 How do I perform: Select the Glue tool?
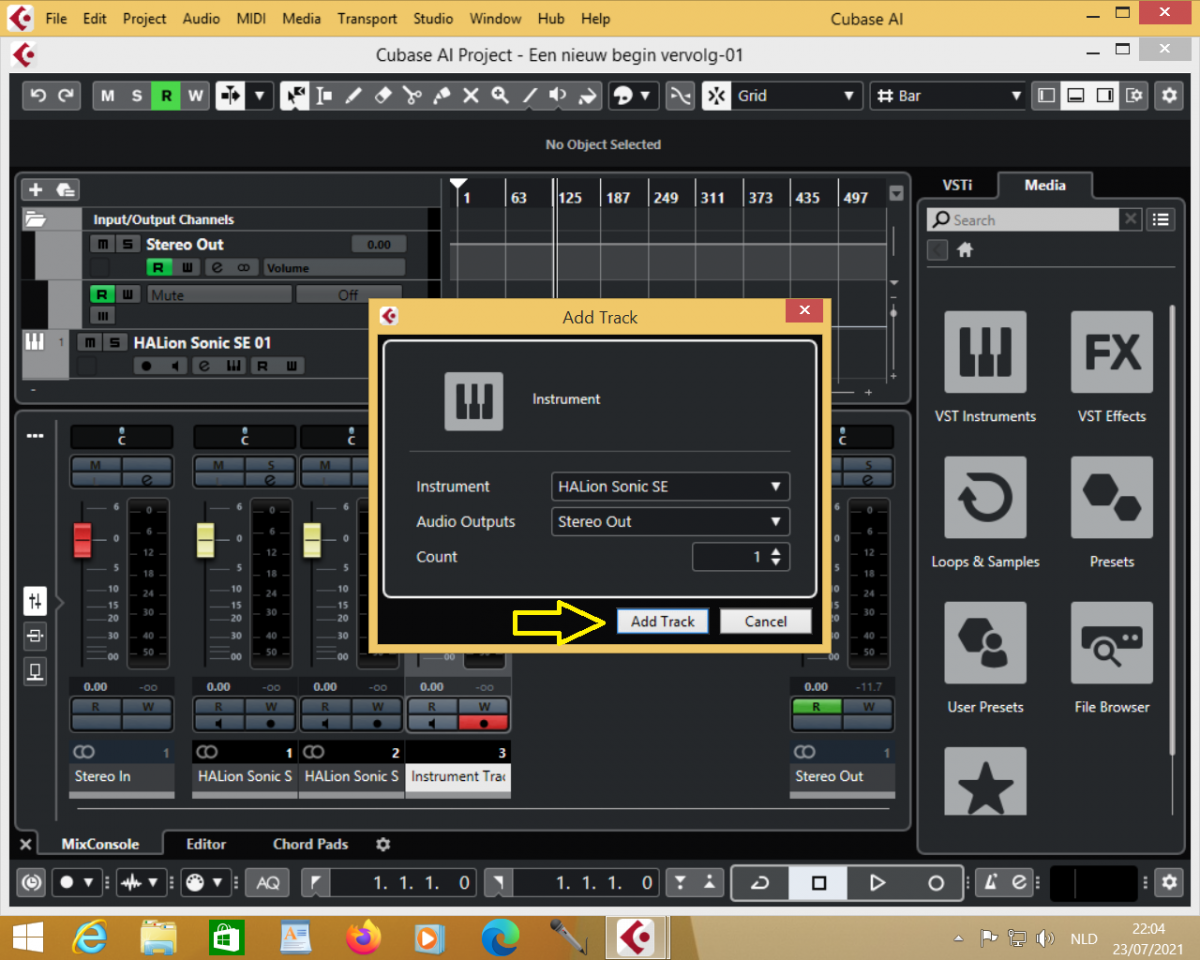441,96
